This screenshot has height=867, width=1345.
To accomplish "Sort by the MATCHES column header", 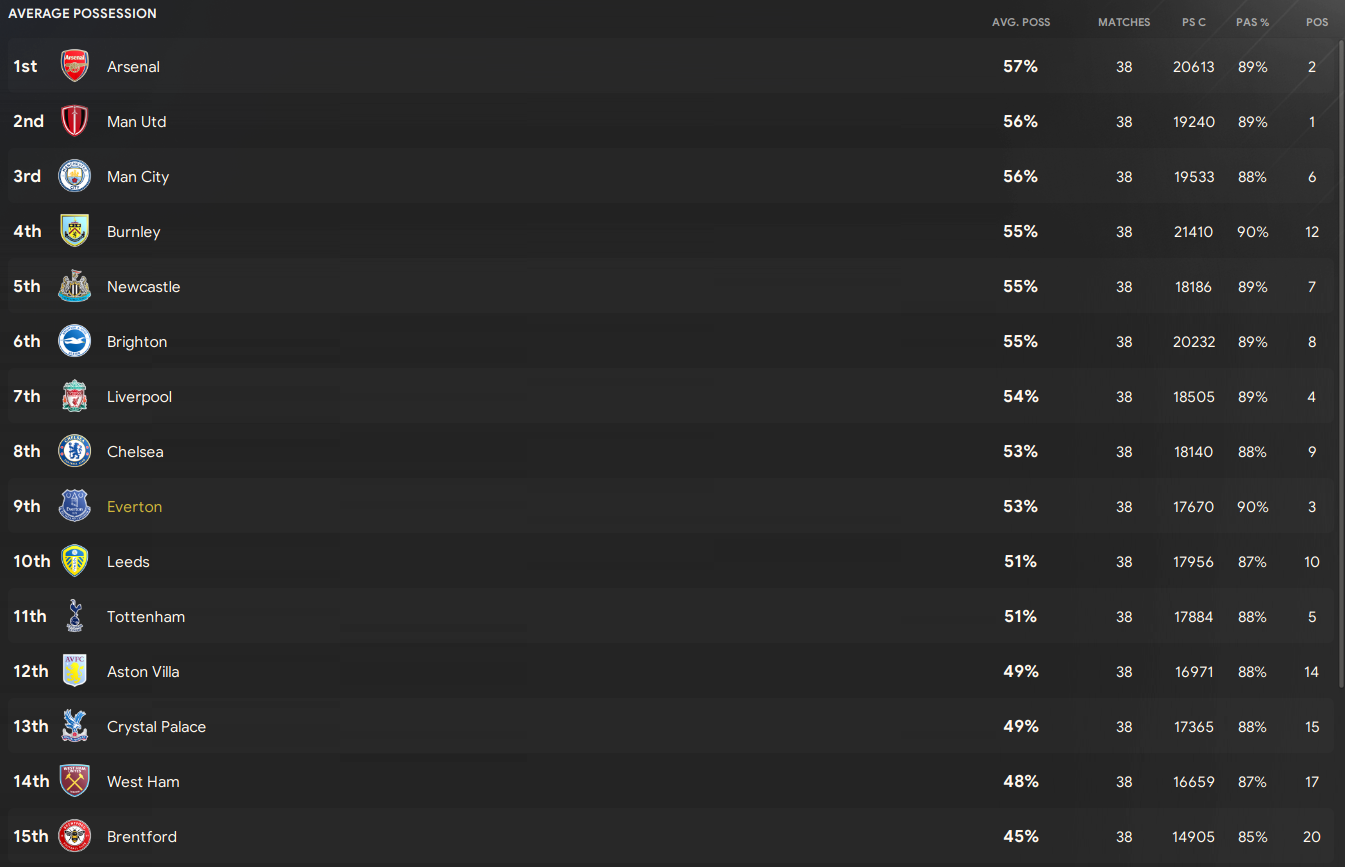I will coord(1124,22).
